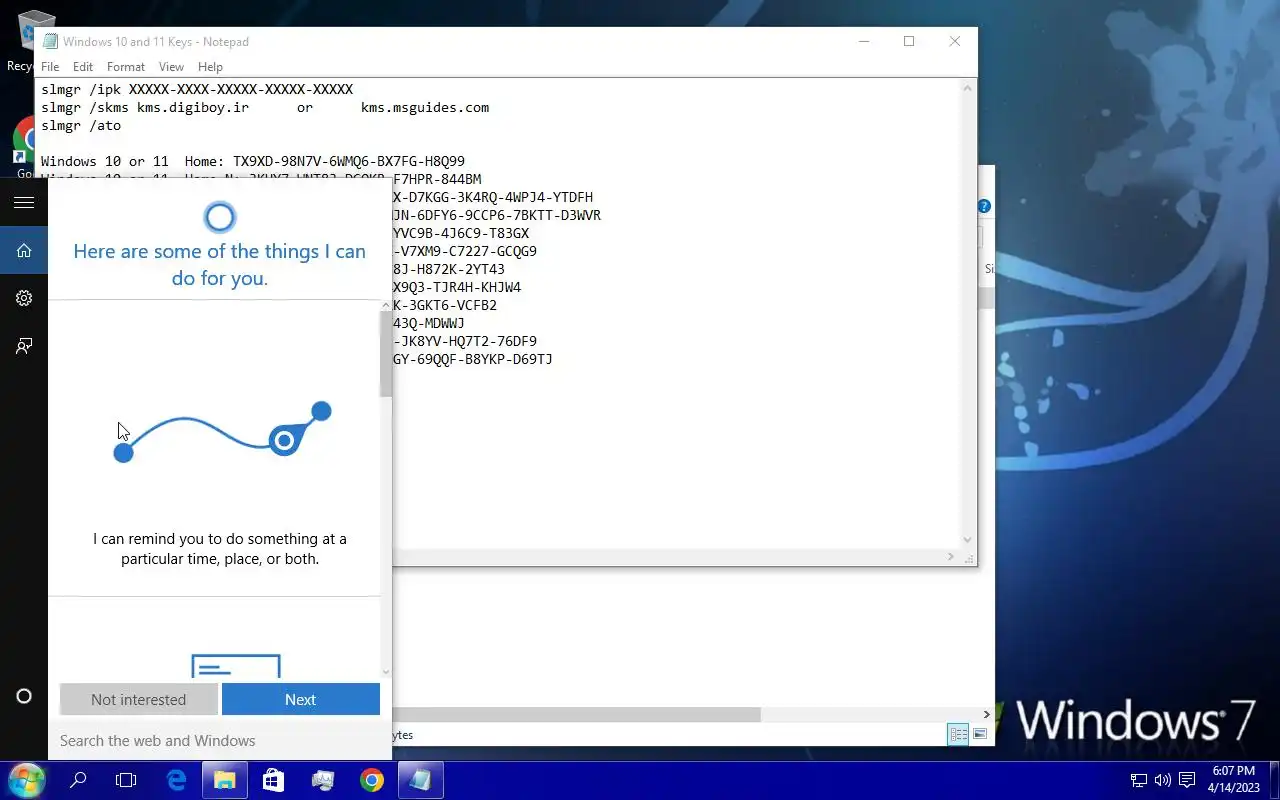1280x800 pixels.
Task: Open the Action Center notifications icon
Action: click(1187, 780)
